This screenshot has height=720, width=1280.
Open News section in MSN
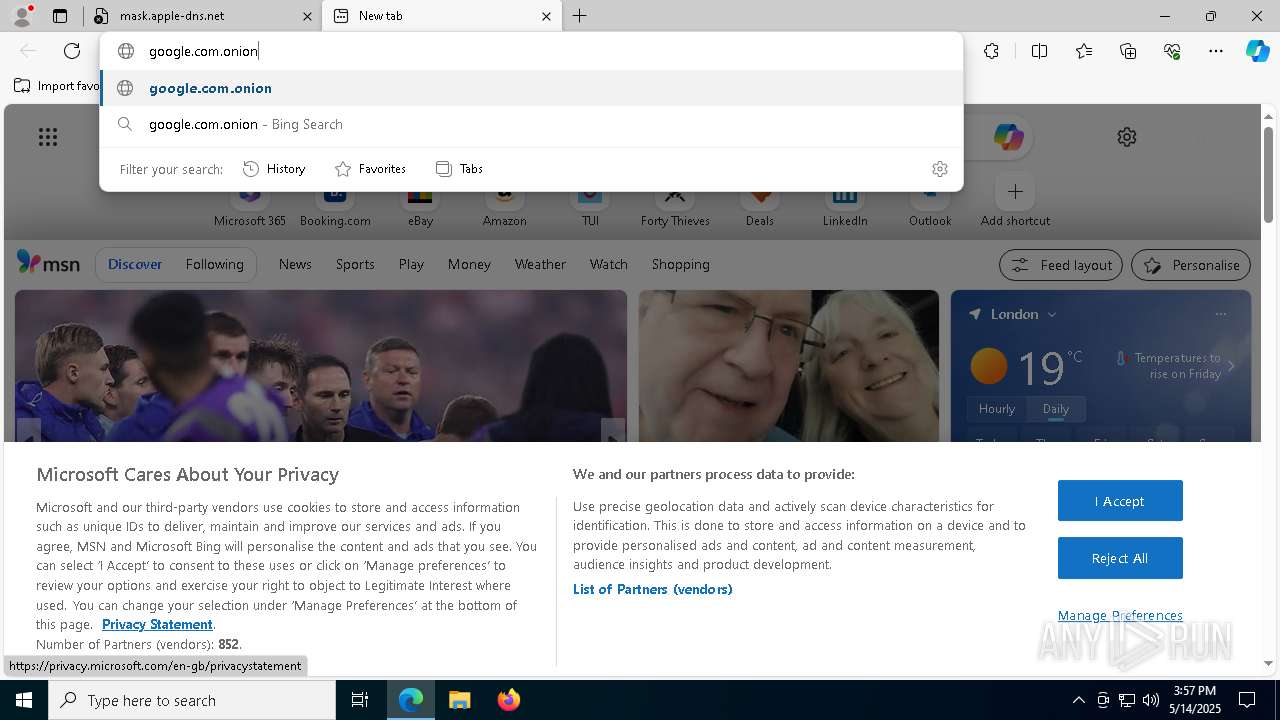coord(295,264)
